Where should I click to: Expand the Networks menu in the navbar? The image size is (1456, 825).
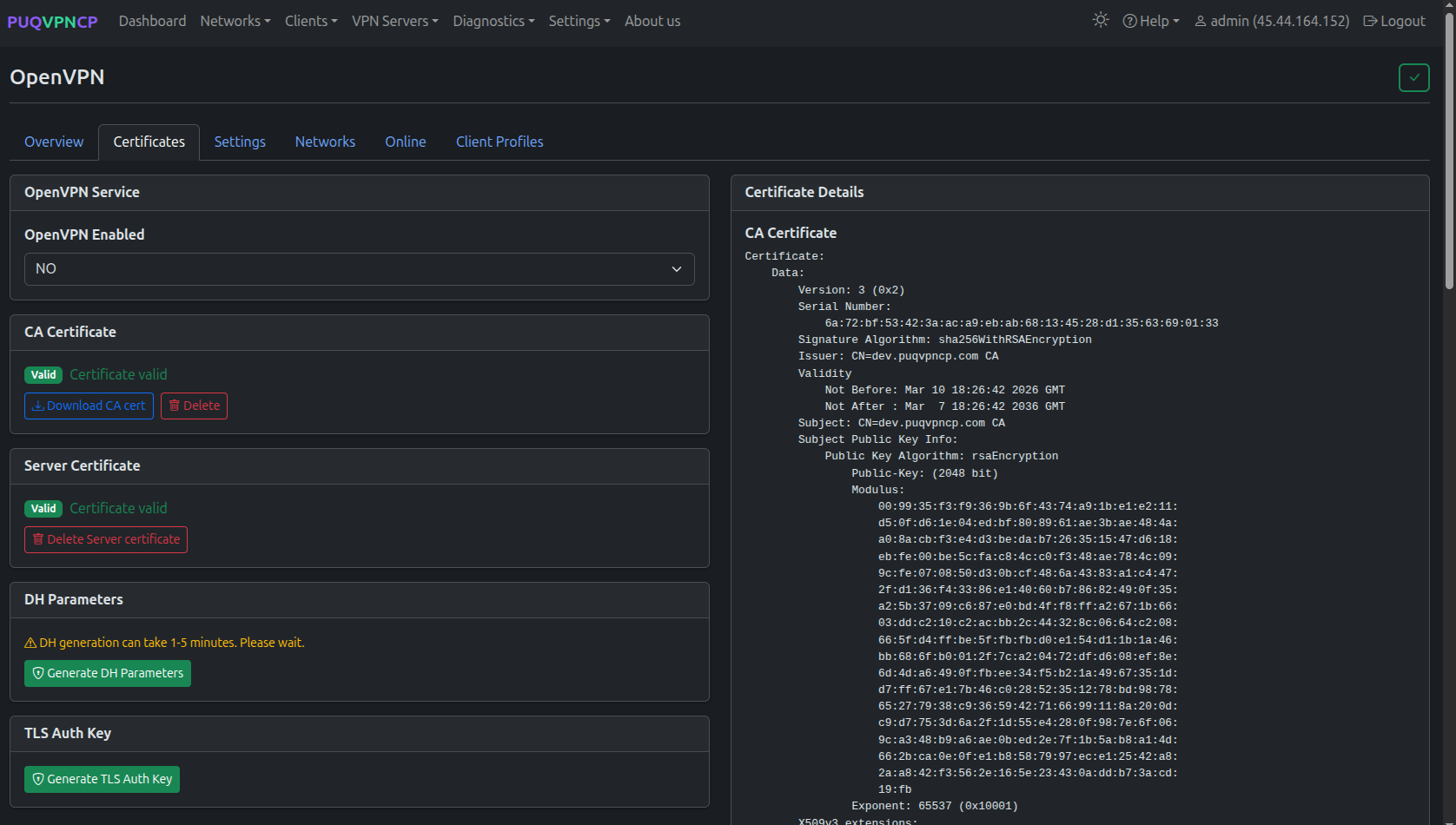(x=235, y=21)
